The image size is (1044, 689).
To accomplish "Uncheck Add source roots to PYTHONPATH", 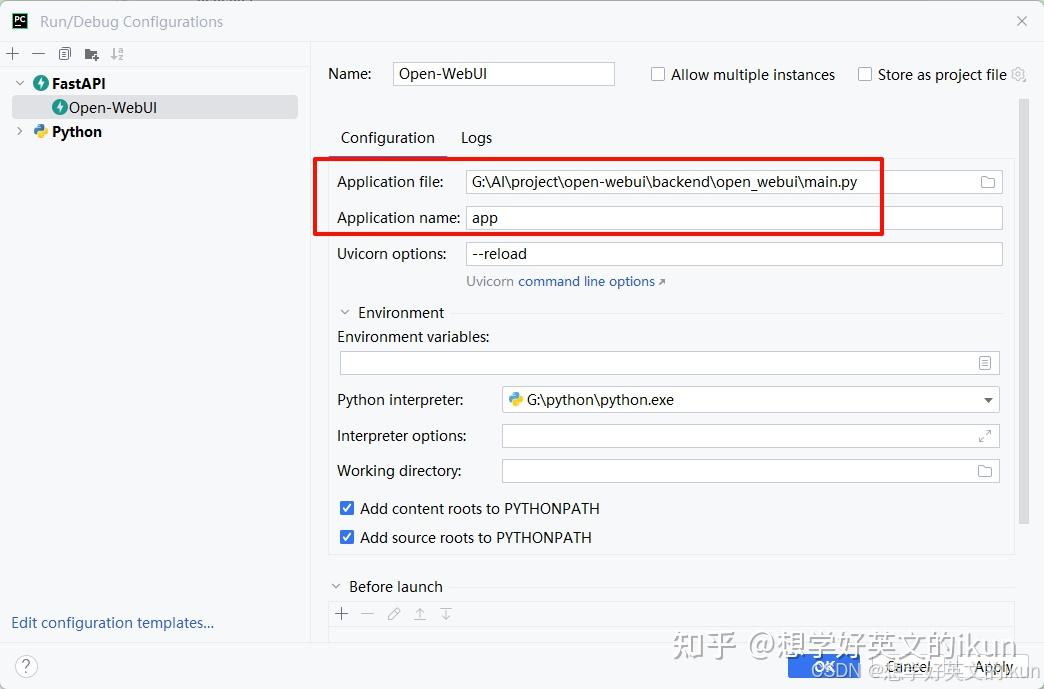I will pos(347,537).
